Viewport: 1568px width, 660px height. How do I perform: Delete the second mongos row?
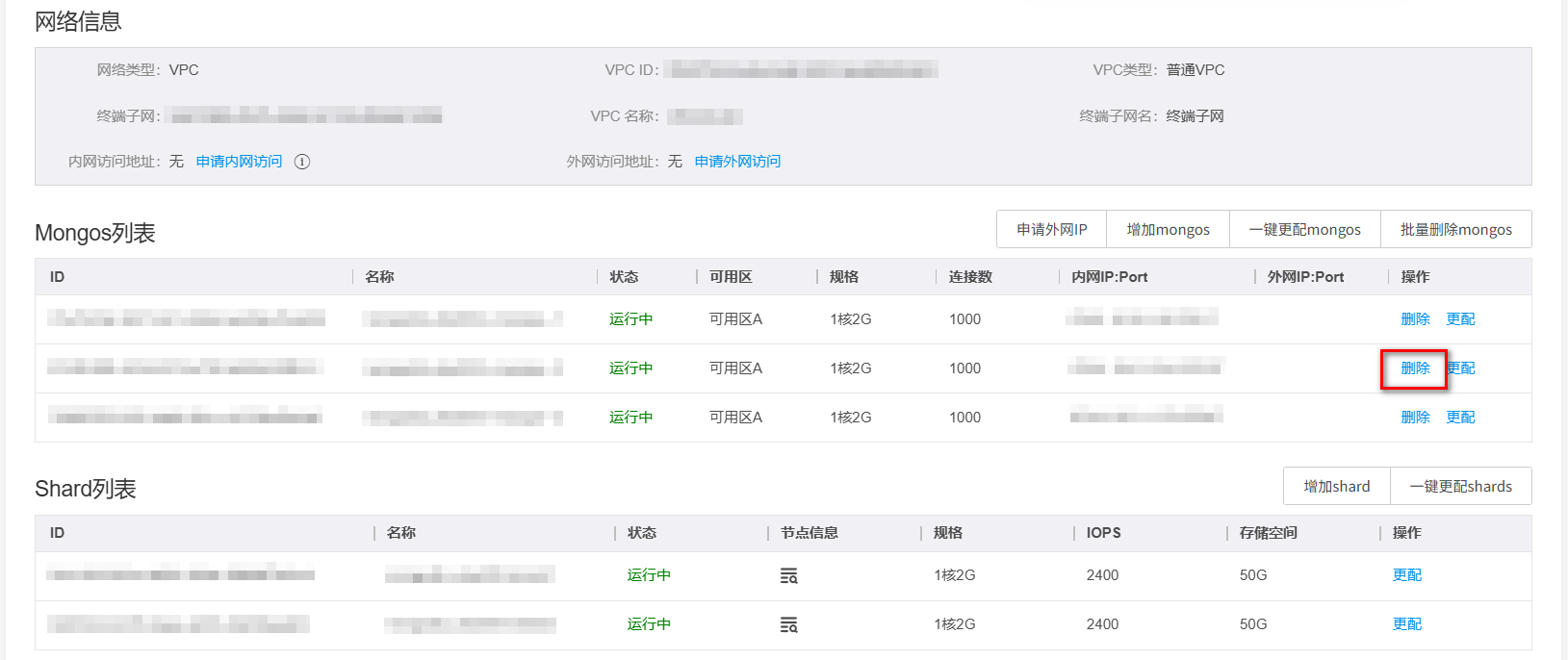1415,368
